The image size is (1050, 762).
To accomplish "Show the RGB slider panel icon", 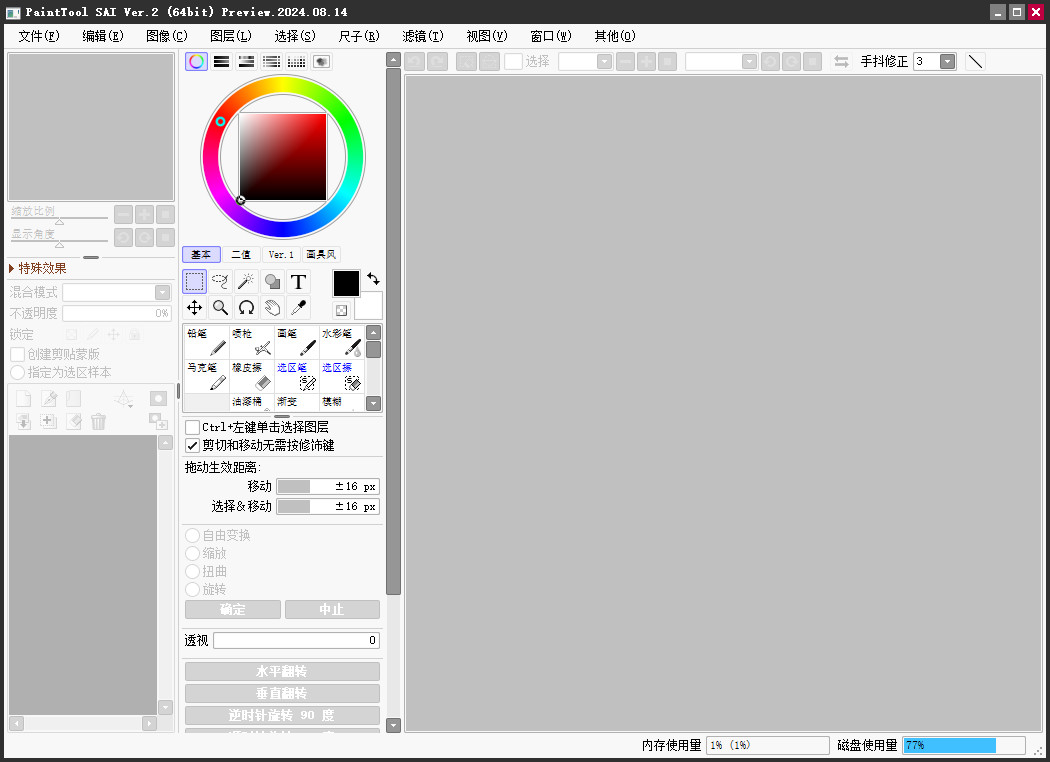I will (x=221, y=62).
